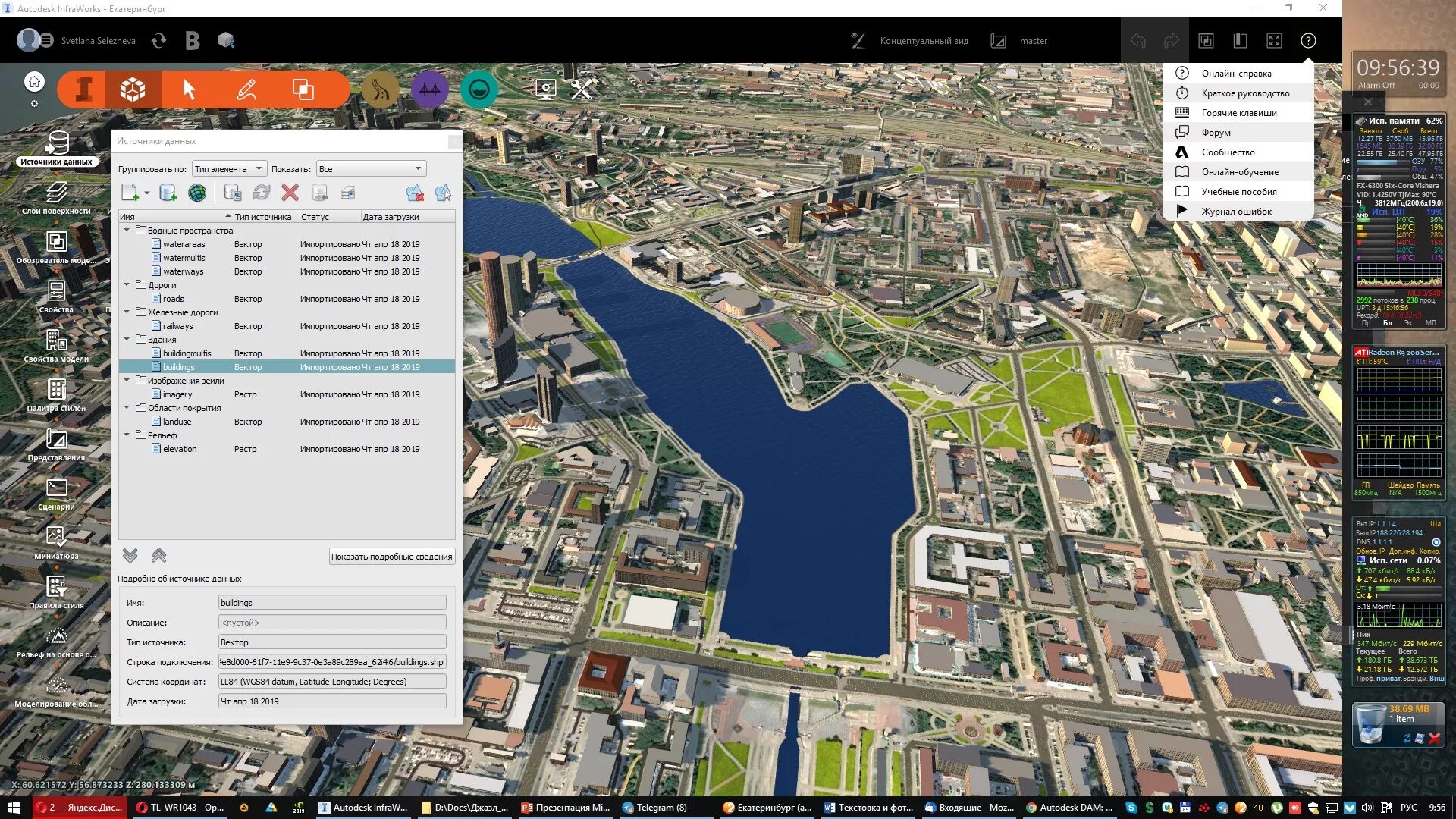The width and height of the screenshot is (1456, 819).
Task: Select the roads data source row
Action: (x=174, y=299)
